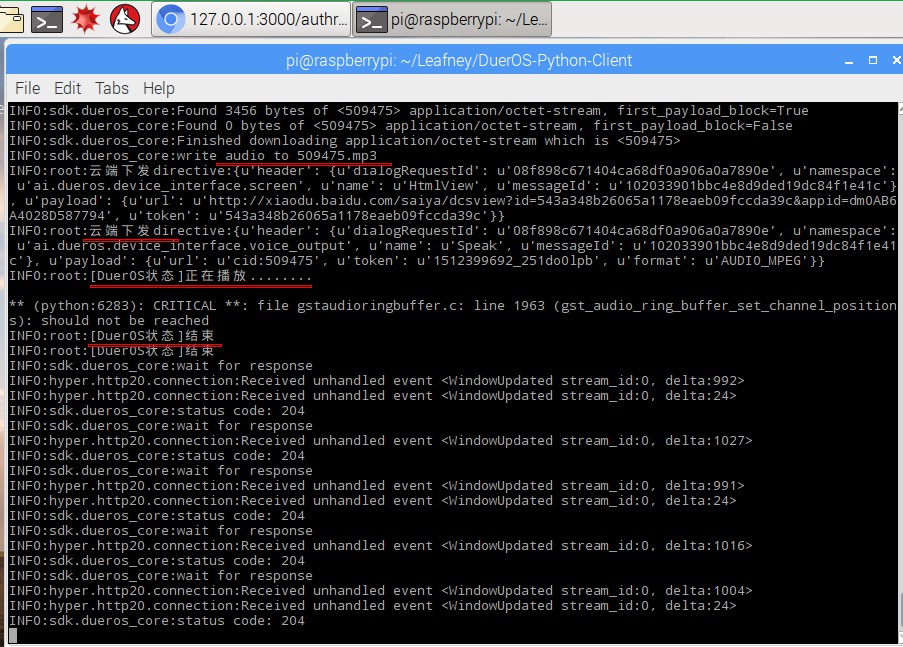
Task: Click the line with 'first_payload_block=False'
Action: [x=401, y=126]
